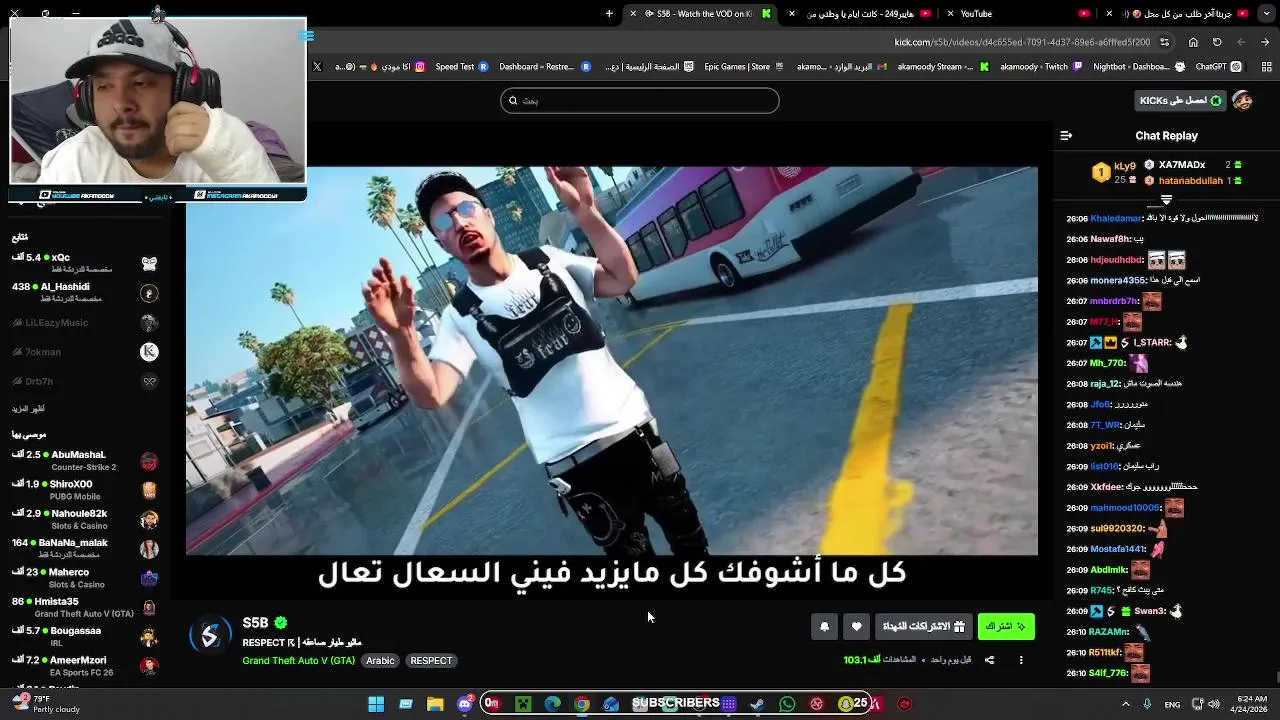The image size is (1280, 720).
Task: Click the weather widget on taskbar
Action: 44,704
